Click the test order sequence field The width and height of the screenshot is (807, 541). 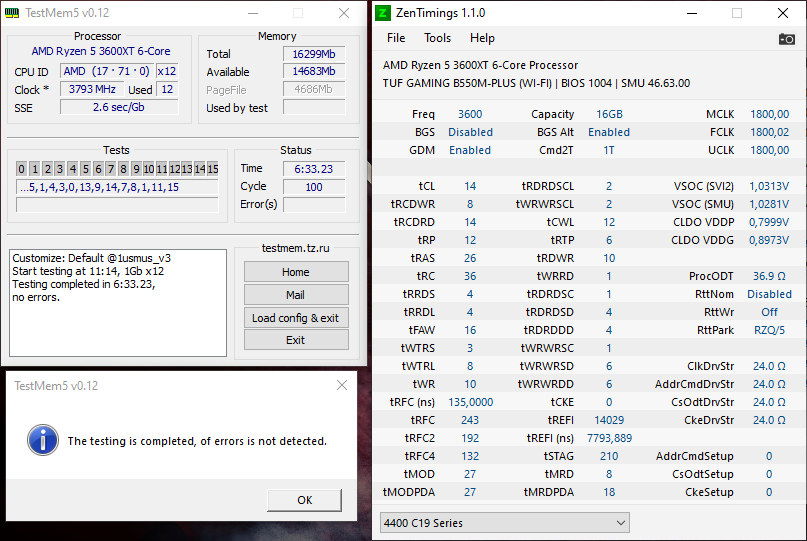(117, 187)
